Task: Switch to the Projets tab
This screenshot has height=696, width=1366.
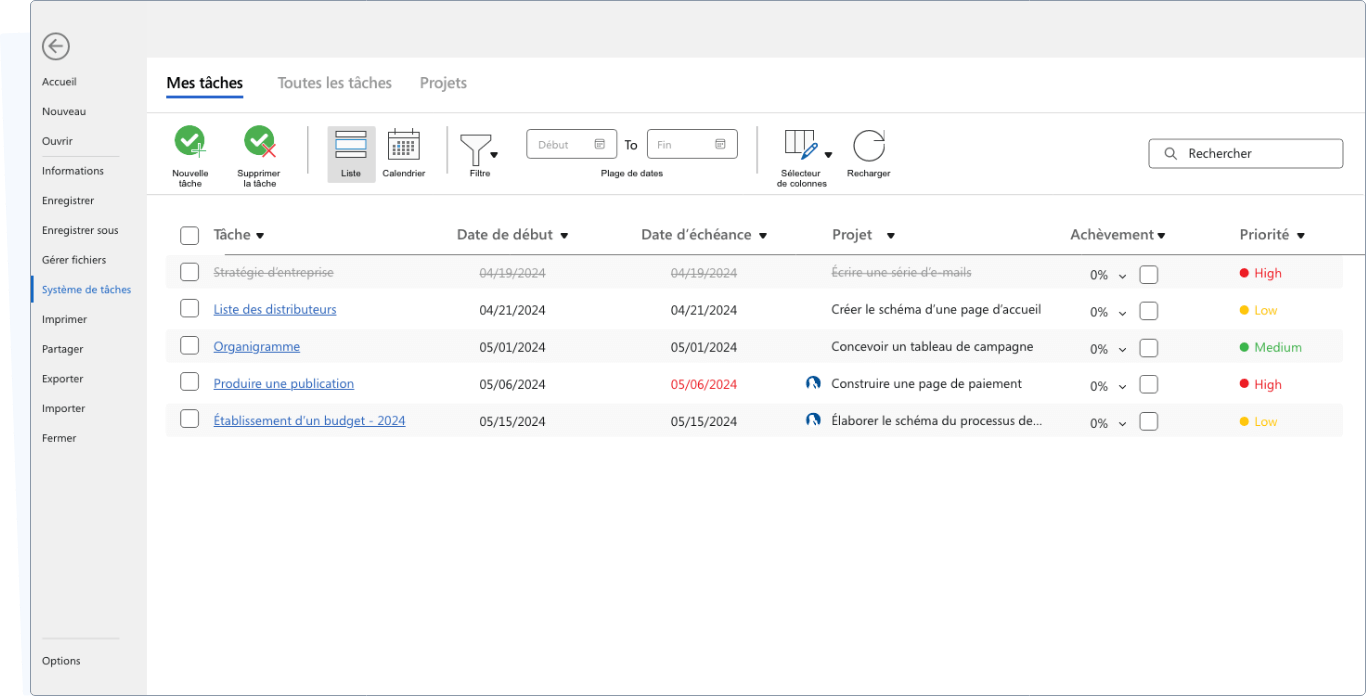Action: coord(443,83)
